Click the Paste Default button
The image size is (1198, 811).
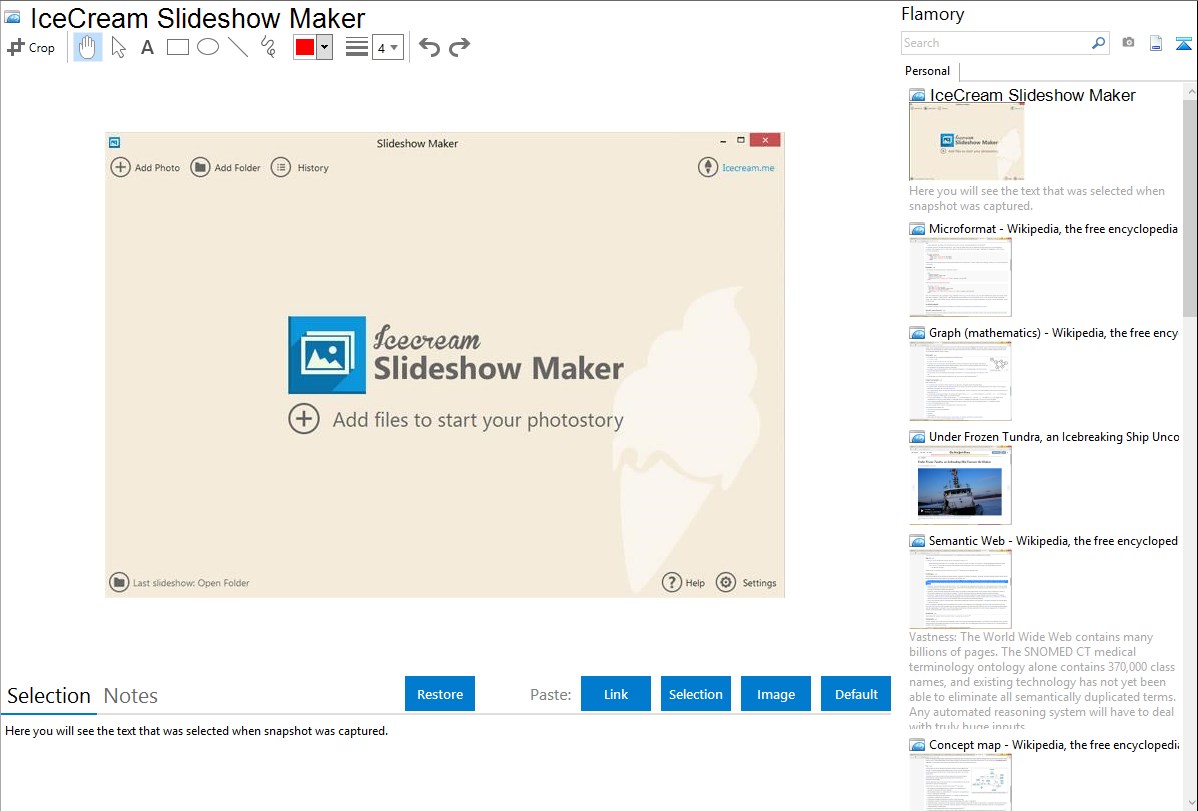point(856,693)
